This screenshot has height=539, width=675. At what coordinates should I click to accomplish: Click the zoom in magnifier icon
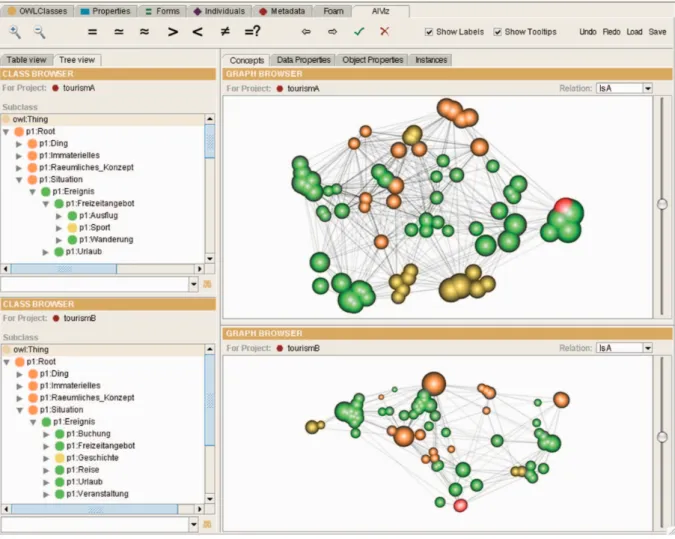coord(15,32)
